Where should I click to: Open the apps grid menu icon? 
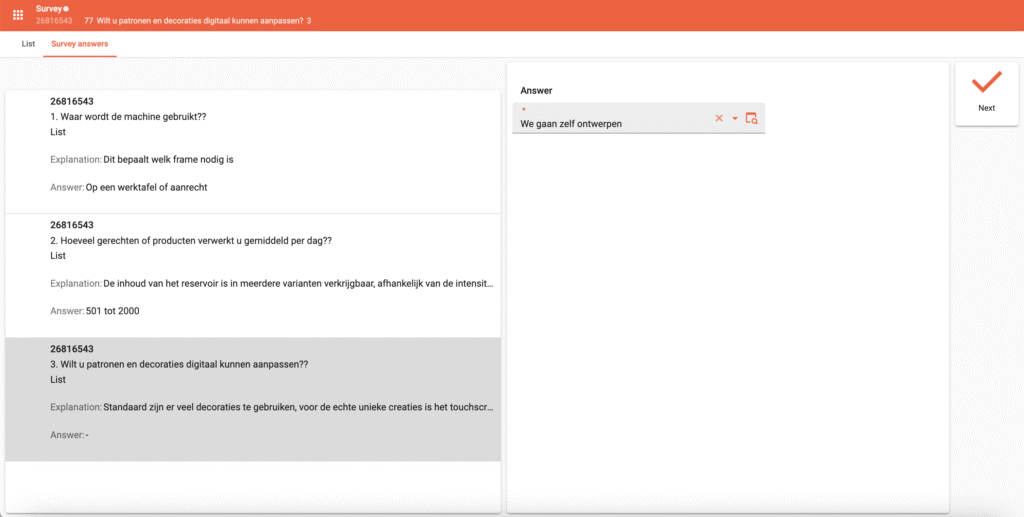17,15
